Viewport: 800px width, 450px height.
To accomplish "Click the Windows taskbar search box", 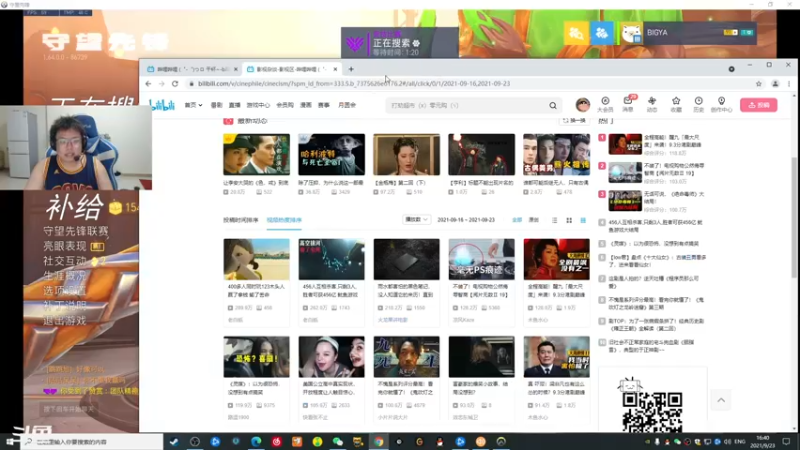I will (92, 442).
